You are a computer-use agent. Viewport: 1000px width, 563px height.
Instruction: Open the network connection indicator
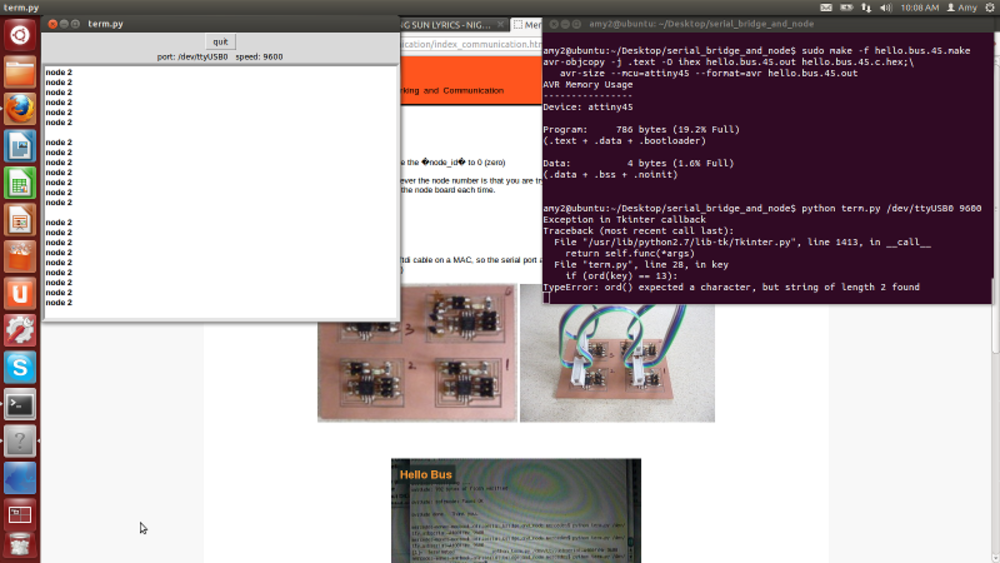(866, 8)
